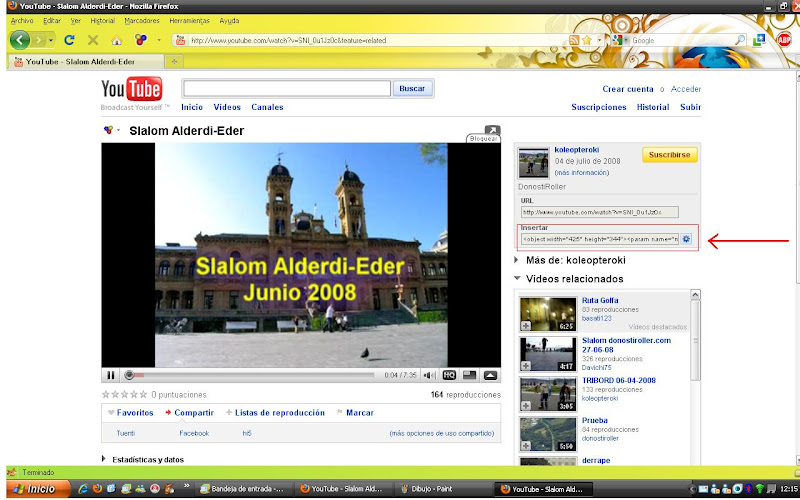Image resolution: width=800 pixels, height=500 pixels.
Task: Add Ruta Golfa video to queue
Action: coord(526,326)
